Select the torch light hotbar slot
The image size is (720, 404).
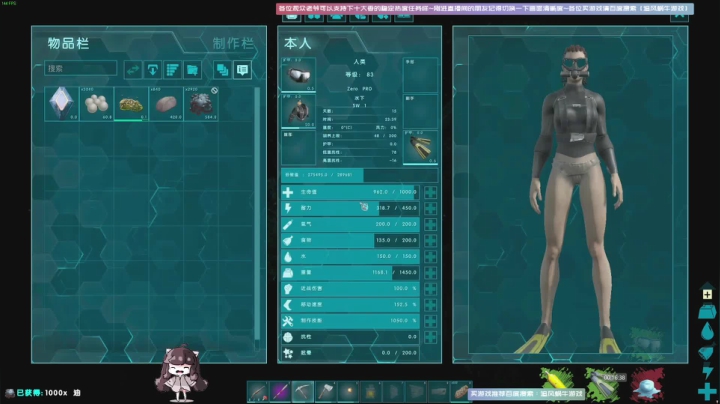click(x=348, y=392)
